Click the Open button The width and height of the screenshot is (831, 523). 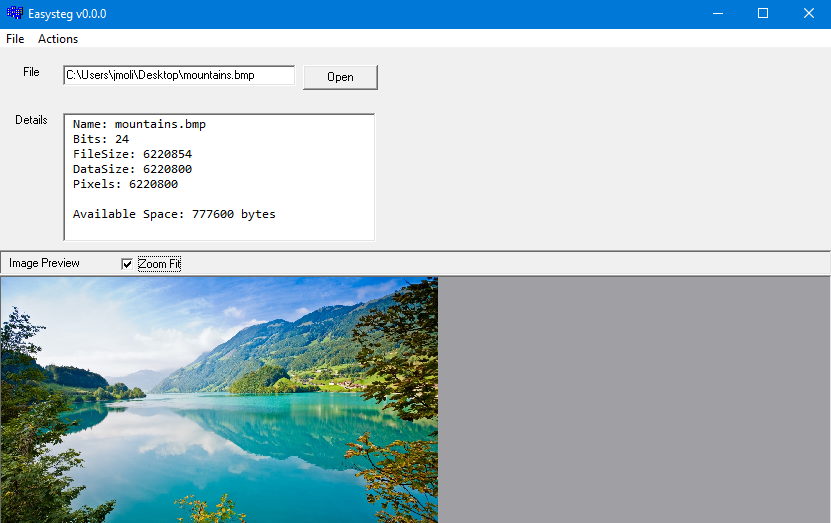[340, 77]
